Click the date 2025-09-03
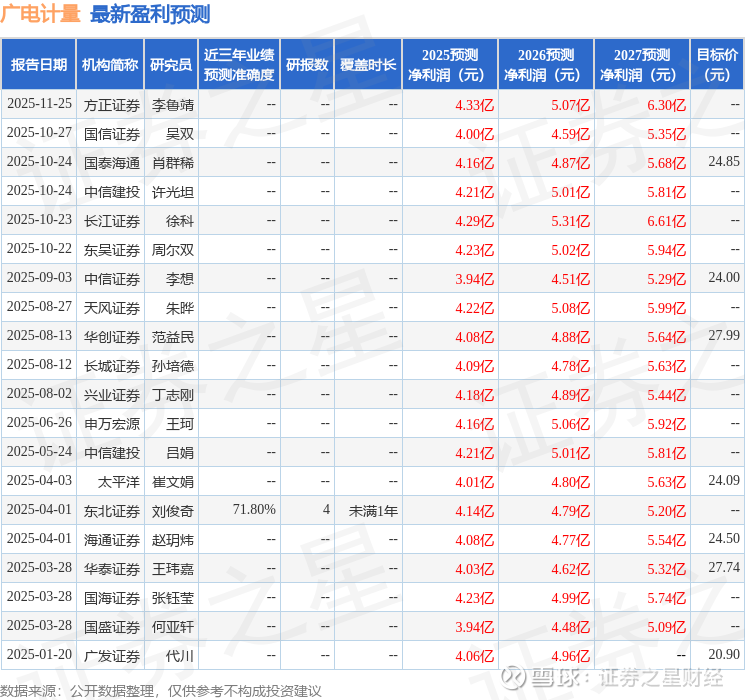 point(39,278)
